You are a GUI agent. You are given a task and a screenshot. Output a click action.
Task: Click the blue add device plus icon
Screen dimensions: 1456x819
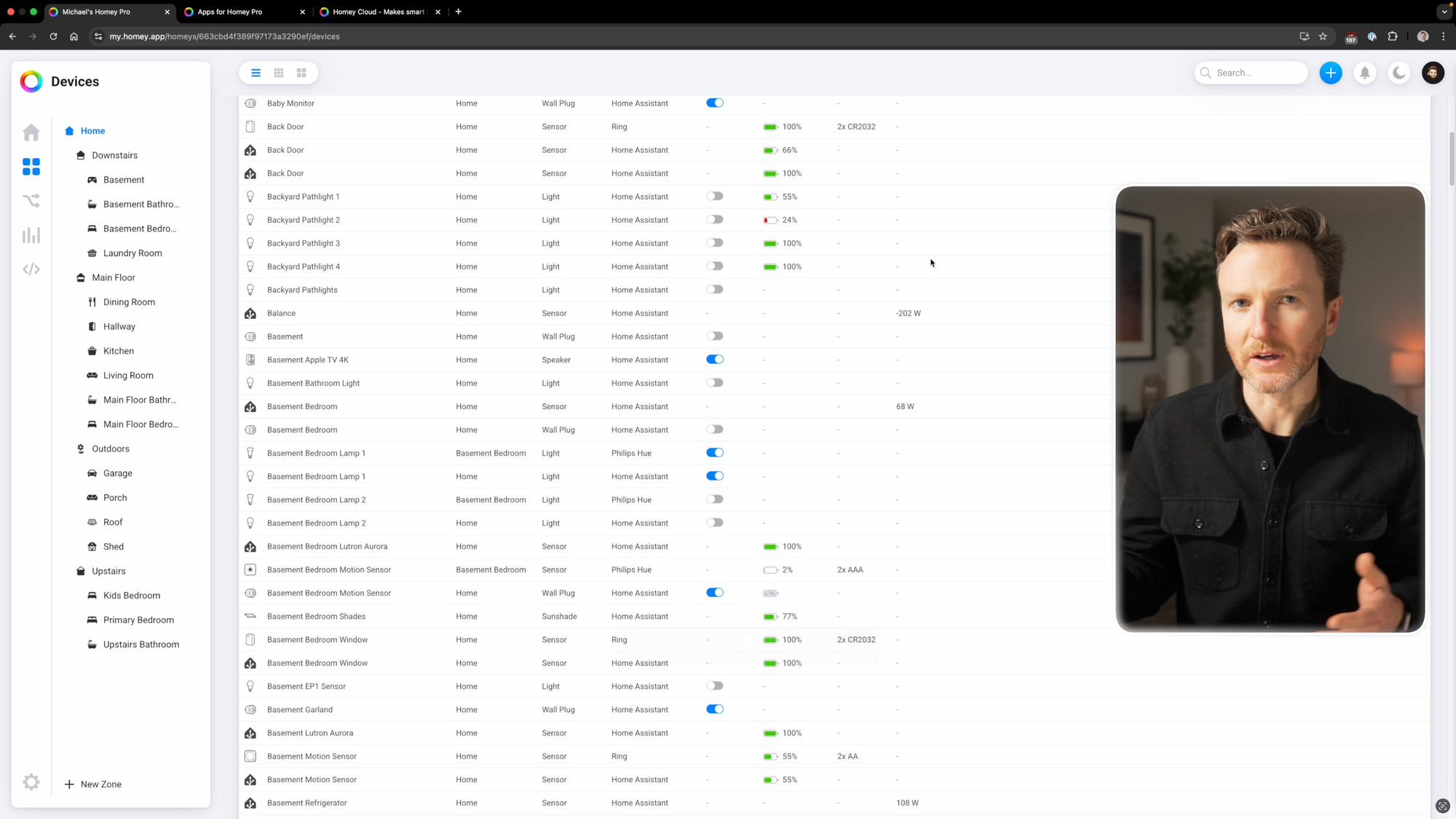tap(1330, 73)
